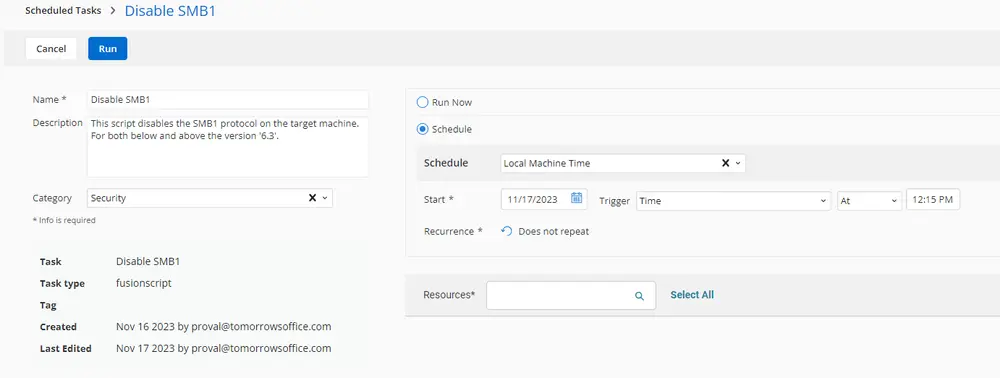This screenshot has width=1000, height=378.
Task: Clear Local Machine Time with X
Action: click(725, 163)
